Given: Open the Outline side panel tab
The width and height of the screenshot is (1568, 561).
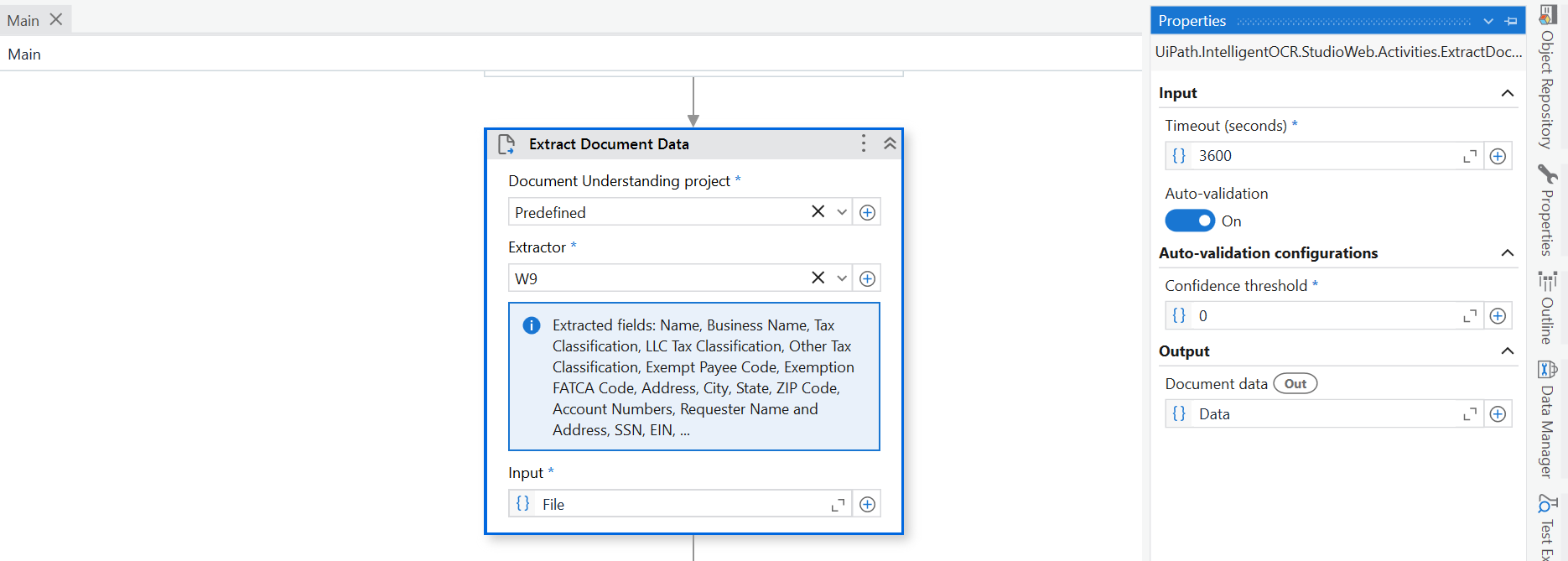Looking at the screenshot, I should click(x=1547, y=309).
